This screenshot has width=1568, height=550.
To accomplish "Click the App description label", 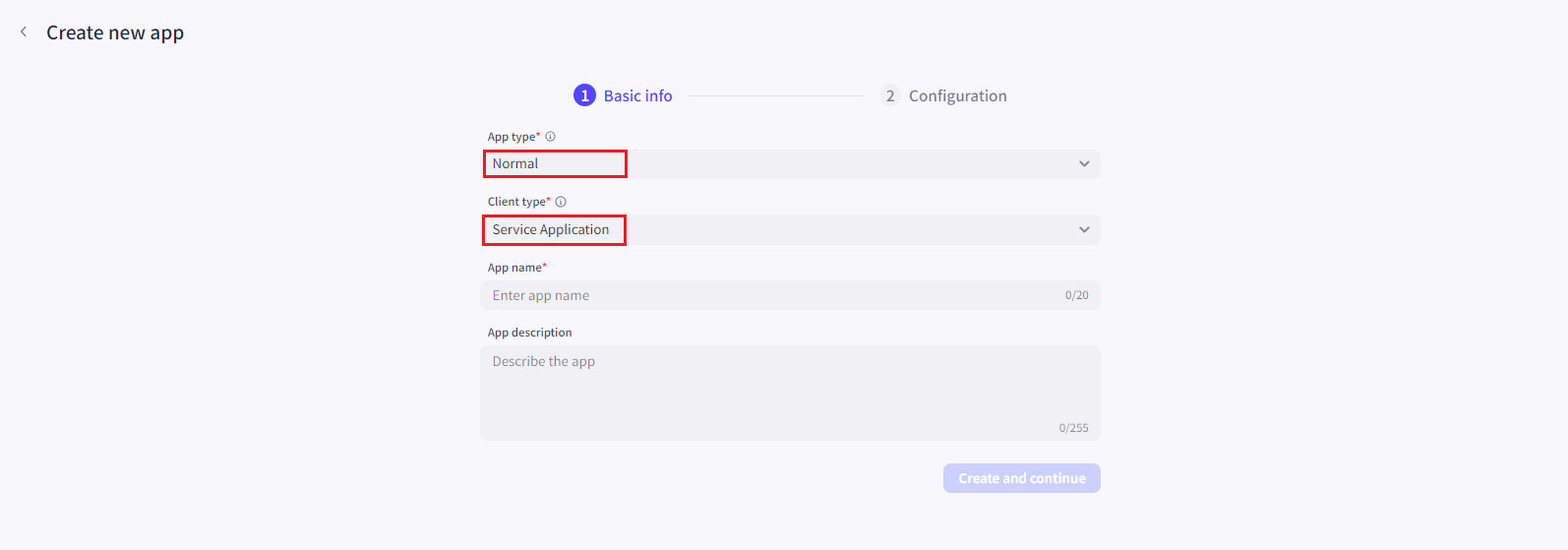I will pyautogui.click(x=530, y=333).
